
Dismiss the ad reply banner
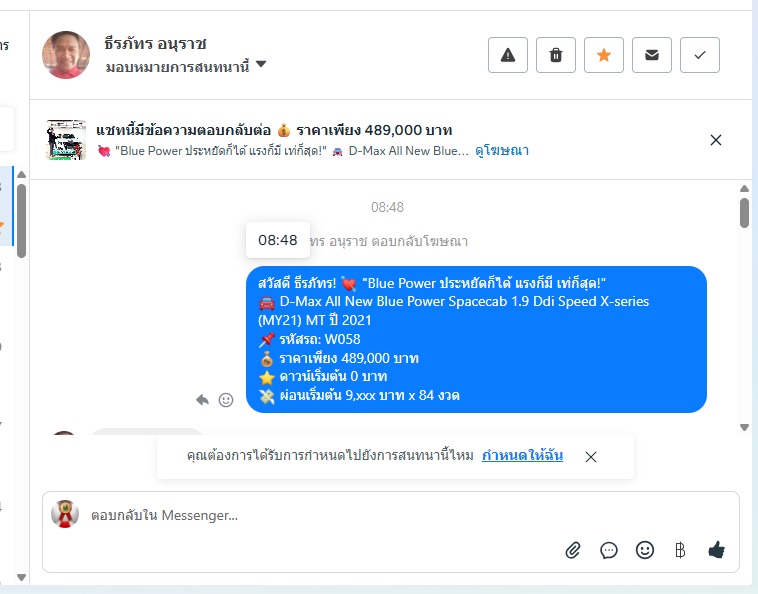pos(715,140)
